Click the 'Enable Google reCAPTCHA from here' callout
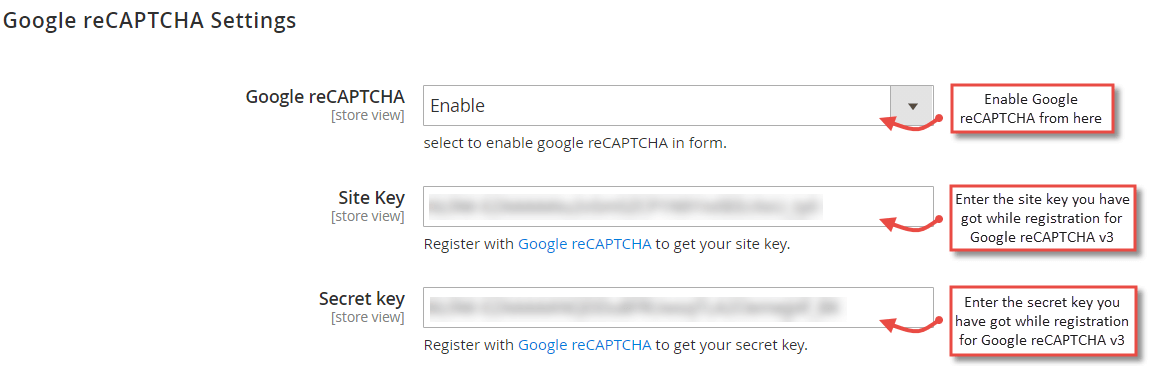 pos(1032,109)
